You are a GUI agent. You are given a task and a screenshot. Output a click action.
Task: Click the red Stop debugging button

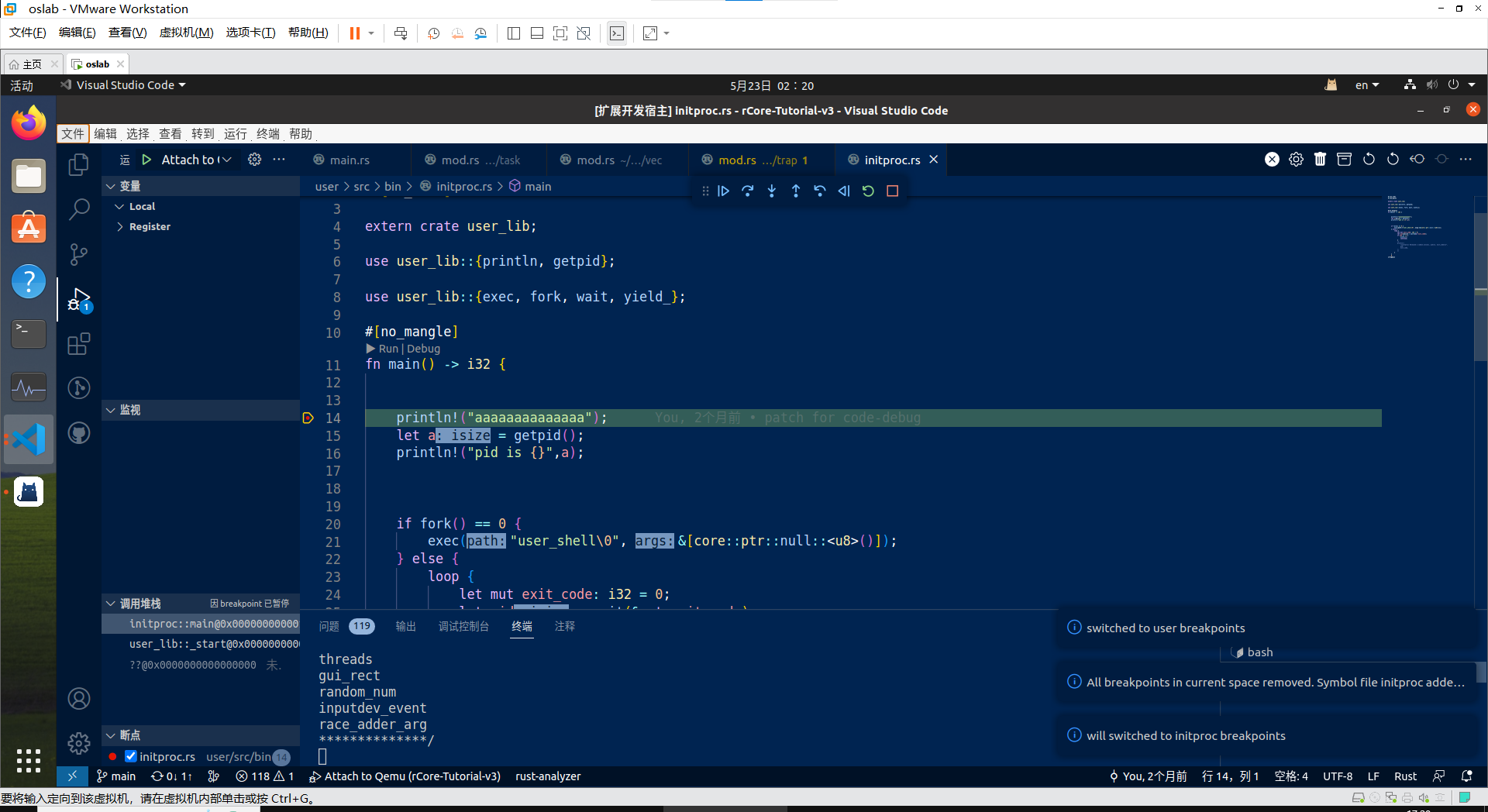(892, 191)
